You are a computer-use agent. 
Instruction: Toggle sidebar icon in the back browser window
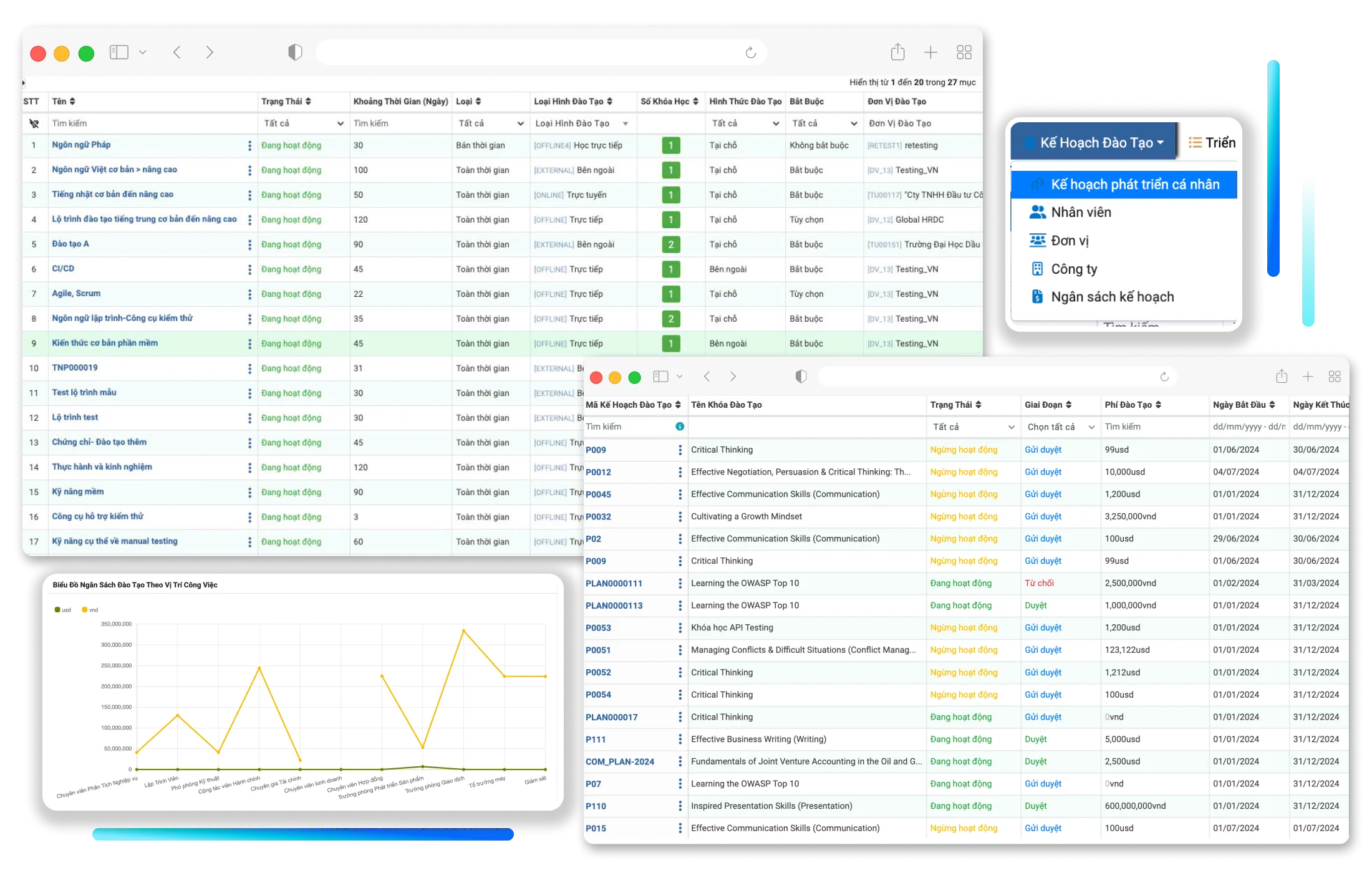point(118,52)
